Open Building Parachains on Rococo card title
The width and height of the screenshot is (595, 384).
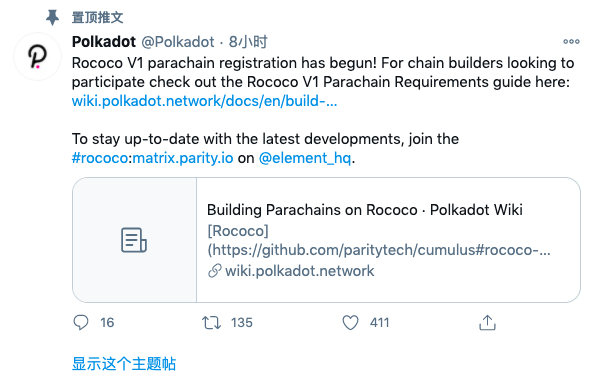point(364,210)
